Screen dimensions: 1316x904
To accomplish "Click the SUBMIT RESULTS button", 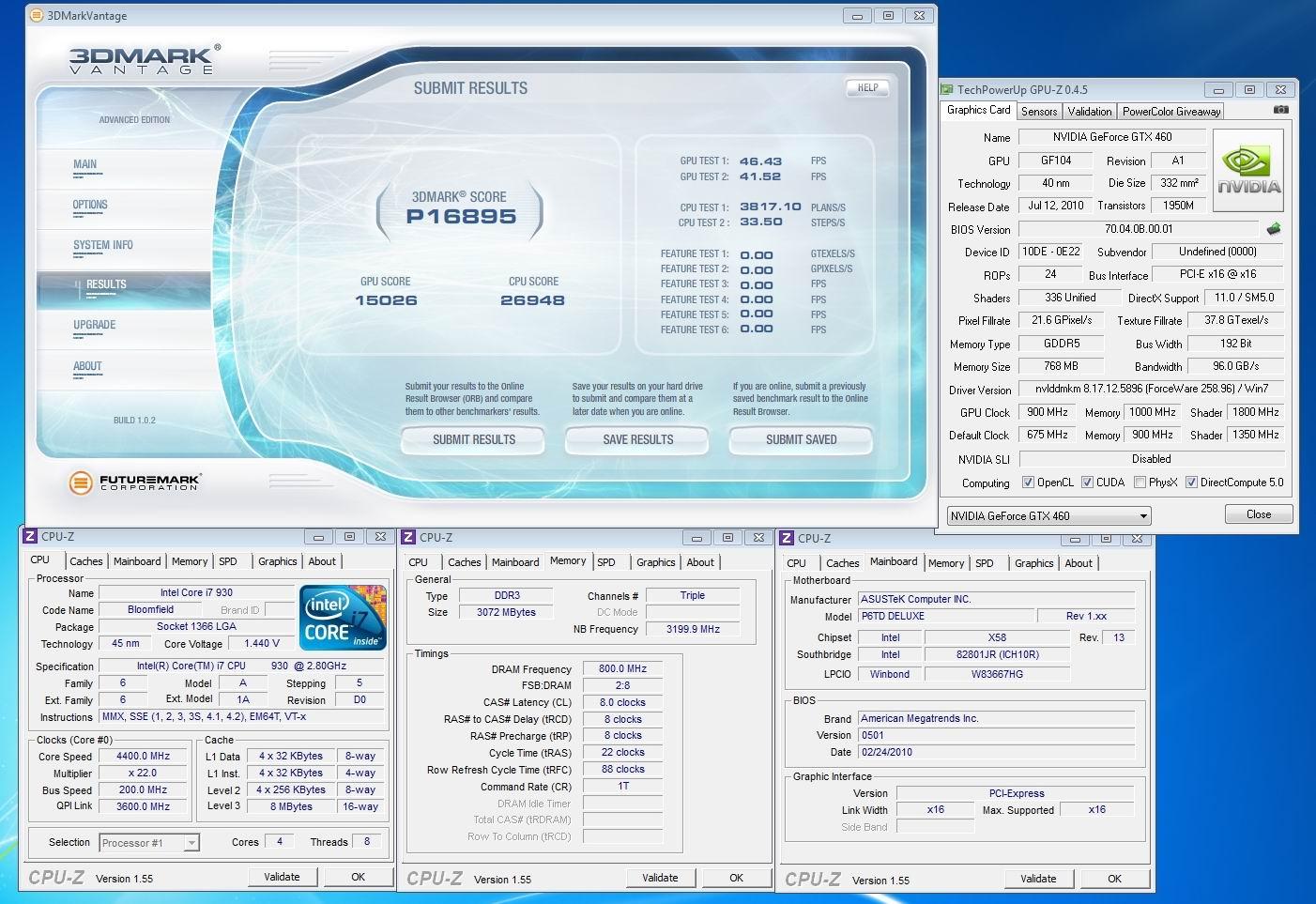I will 473,439.
